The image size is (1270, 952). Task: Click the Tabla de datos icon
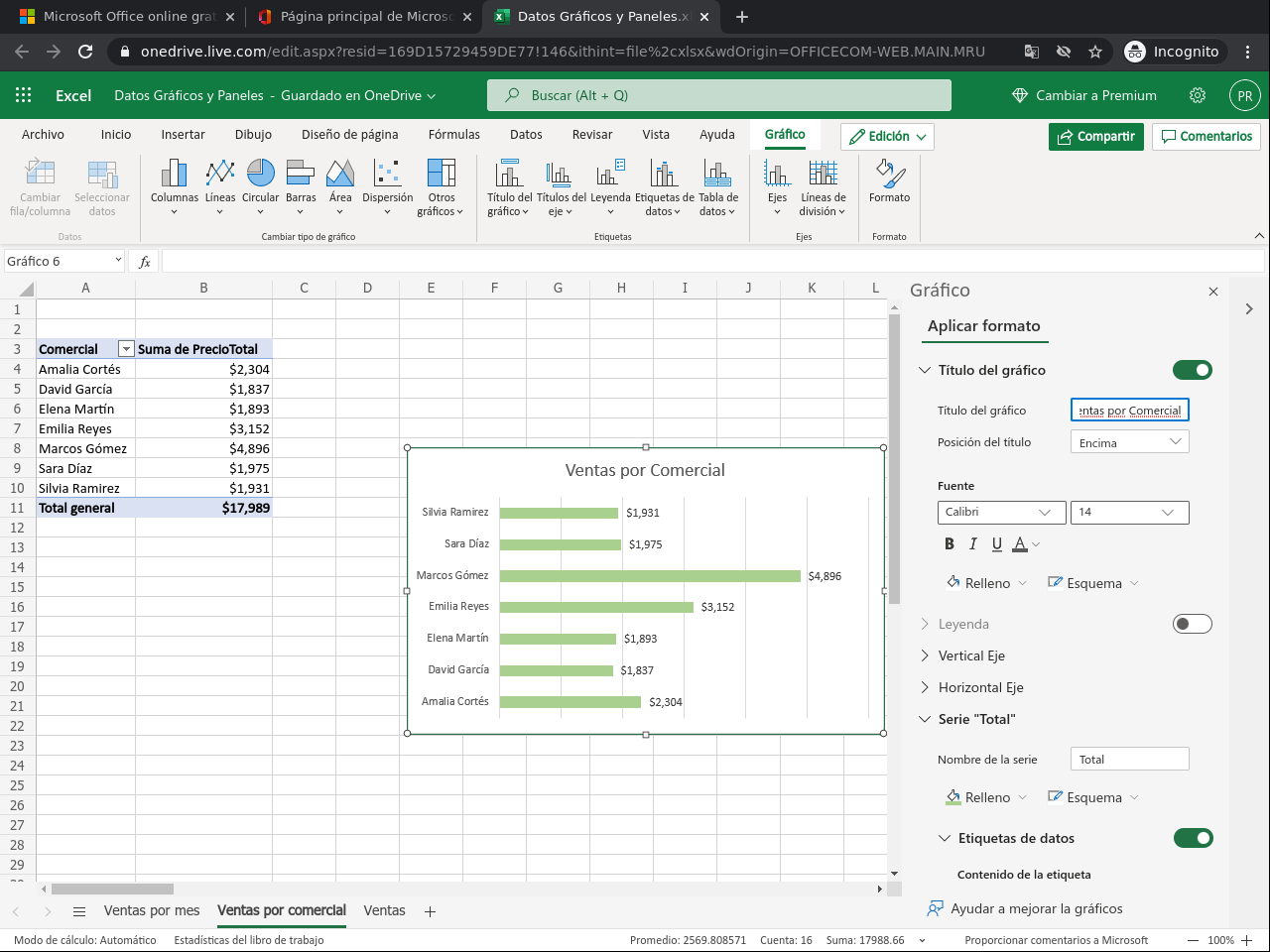point(717,175)
